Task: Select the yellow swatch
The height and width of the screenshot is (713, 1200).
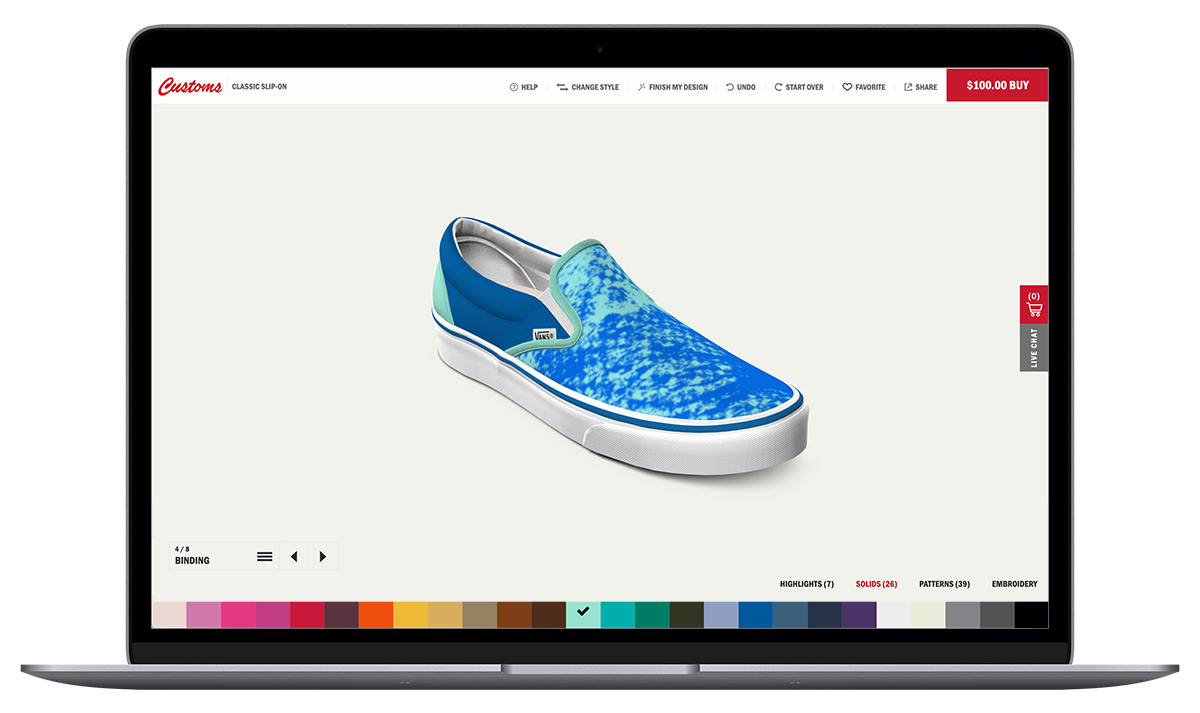Action: click(x=411, y=614)
